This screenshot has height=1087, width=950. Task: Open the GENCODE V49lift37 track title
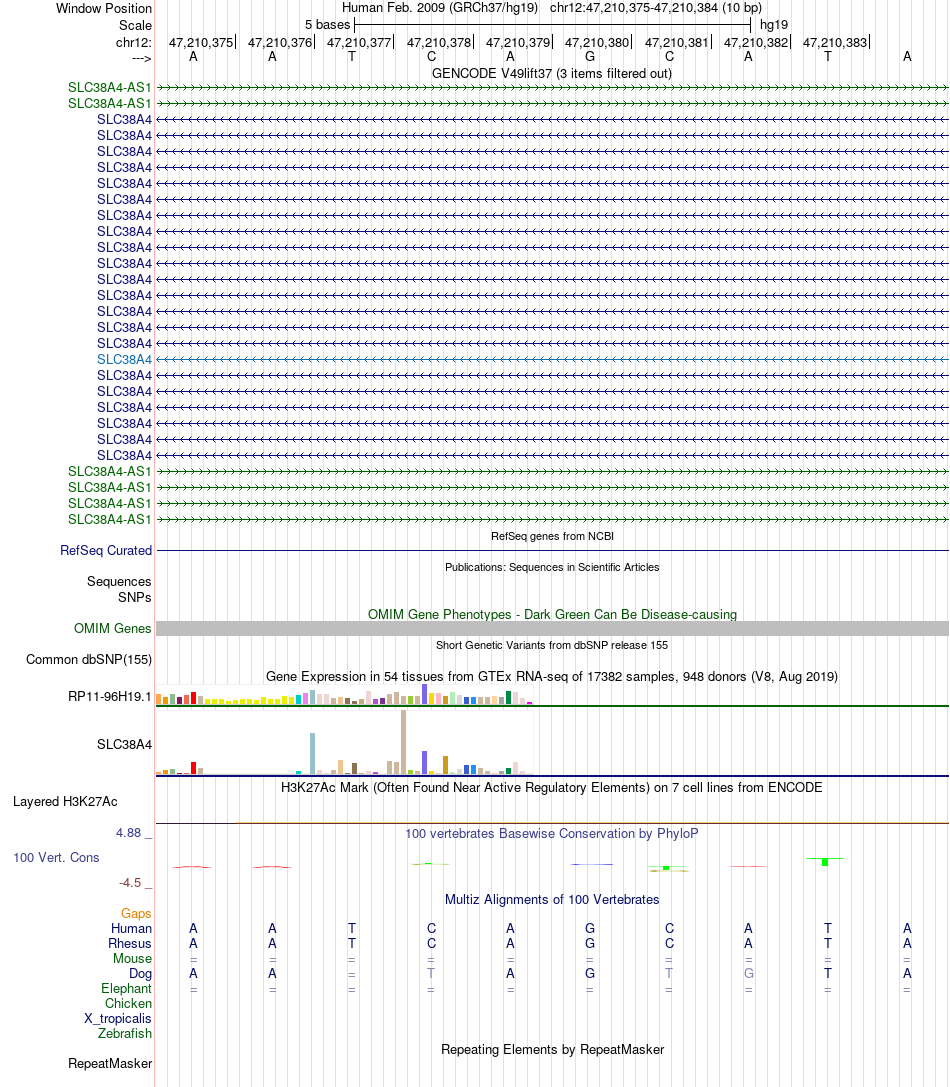coord(551,73)
